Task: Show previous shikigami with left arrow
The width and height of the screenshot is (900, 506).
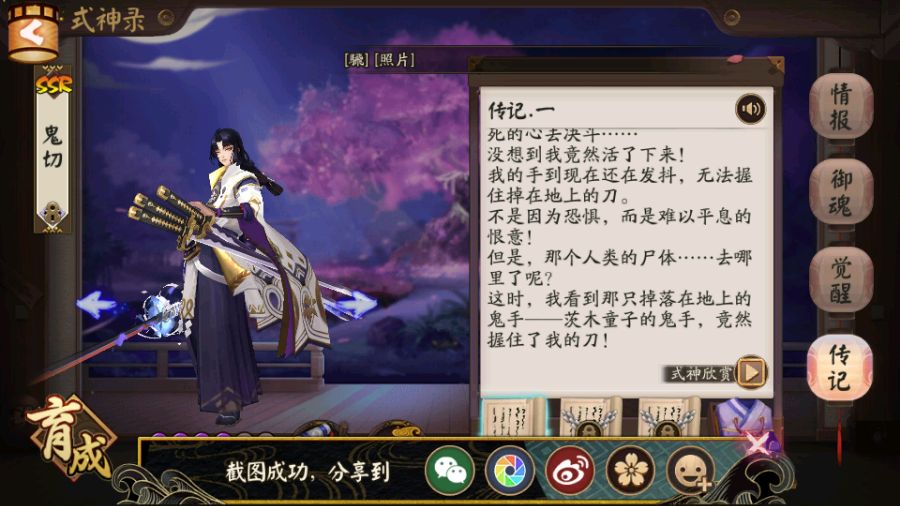Action: 96,304
